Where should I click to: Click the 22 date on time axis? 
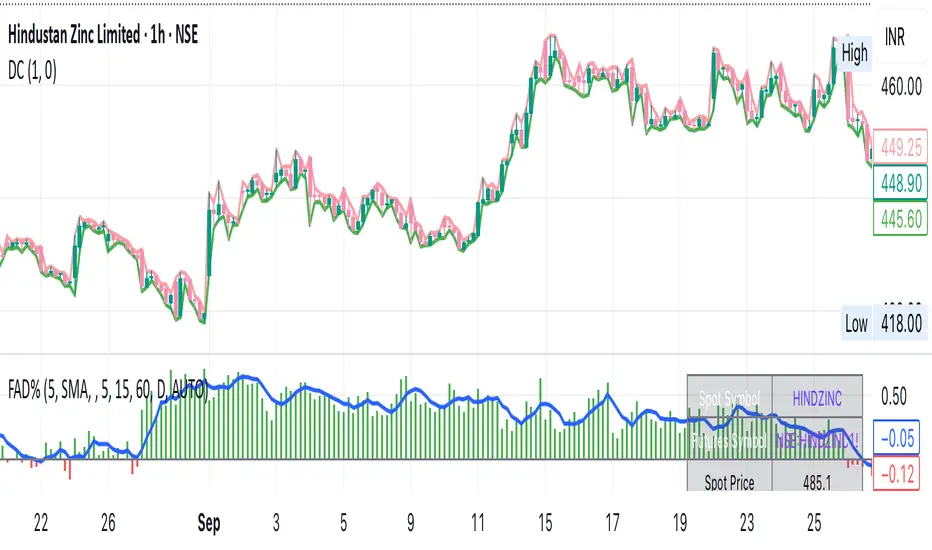point(41,521)
